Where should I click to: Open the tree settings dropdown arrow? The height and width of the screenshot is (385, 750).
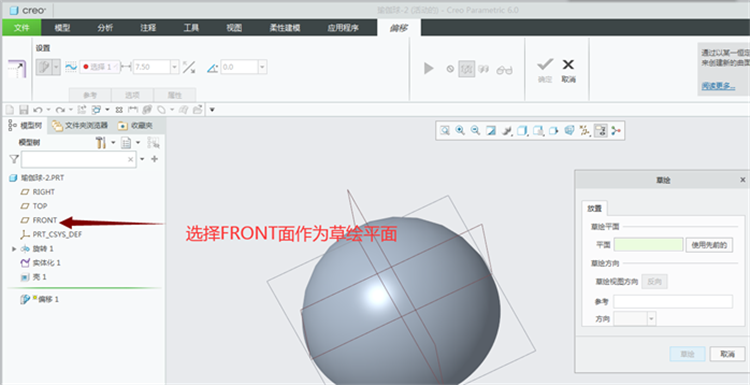tap(113, 143)
